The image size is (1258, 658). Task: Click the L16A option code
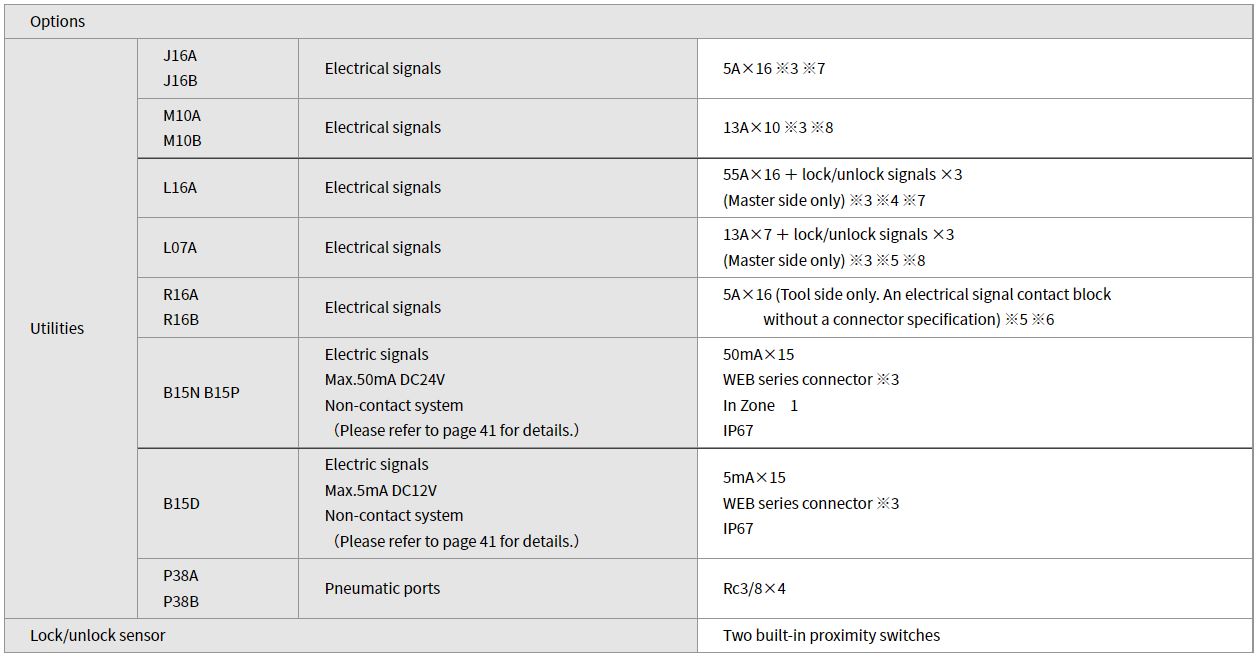pos(180,187)
